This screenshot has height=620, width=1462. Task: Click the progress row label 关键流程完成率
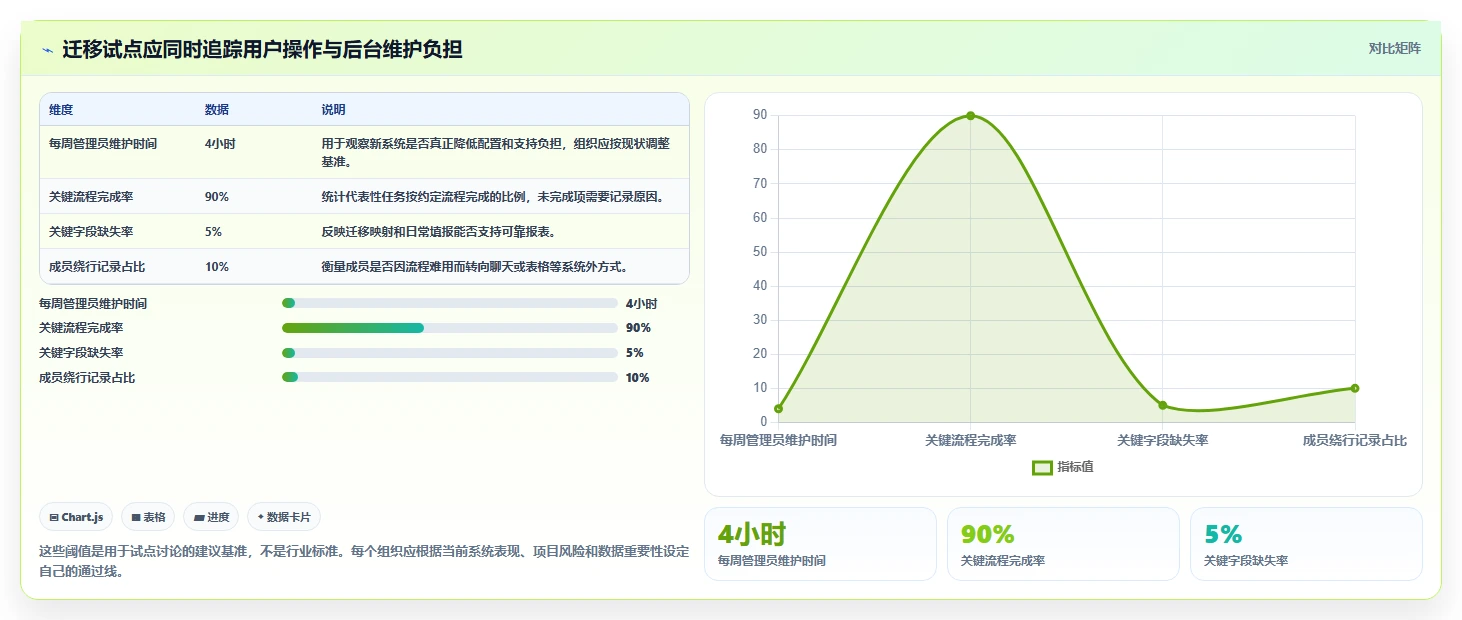click(81, 328)
